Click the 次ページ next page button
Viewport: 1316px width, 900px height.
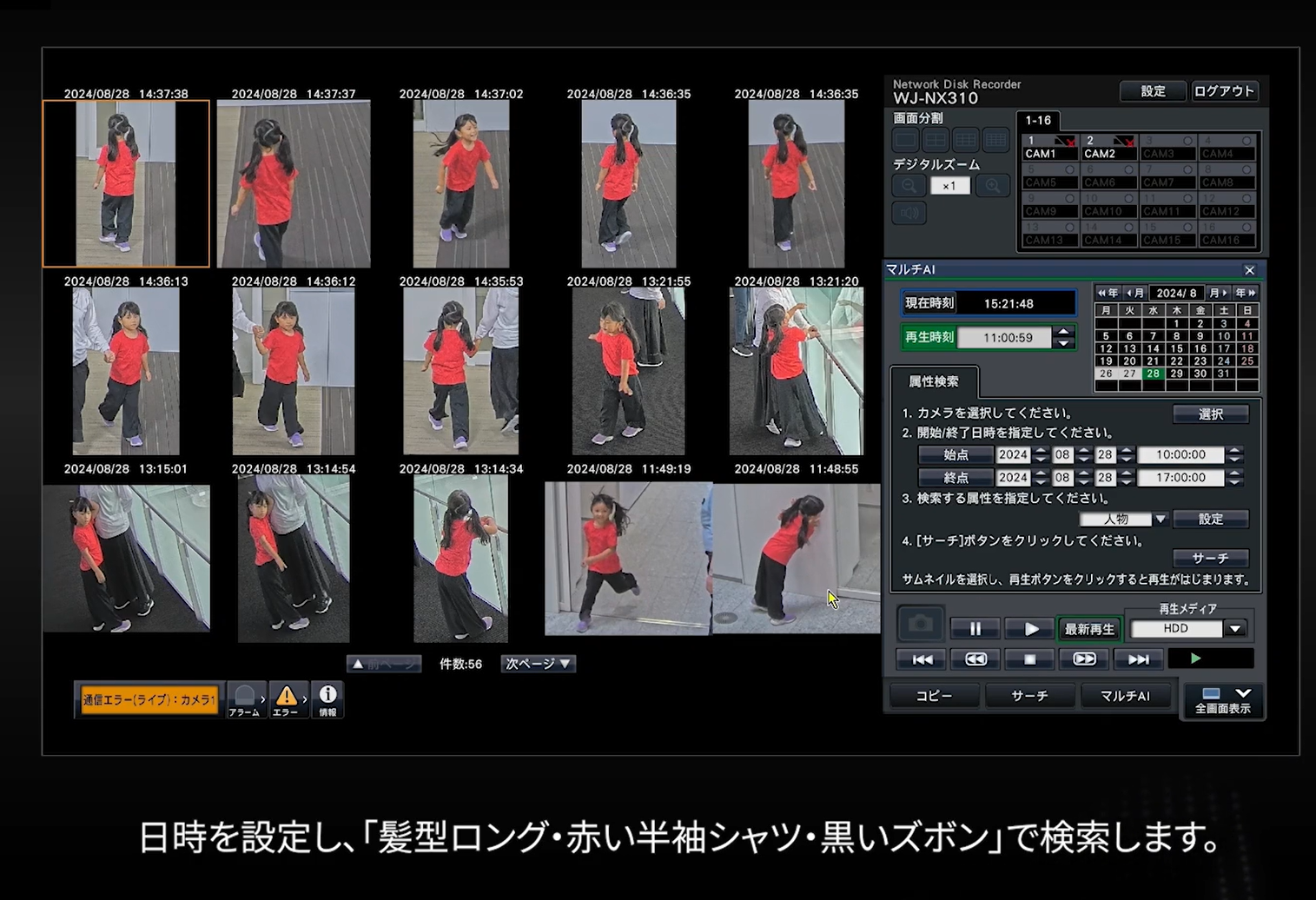[x=538, y=664]
